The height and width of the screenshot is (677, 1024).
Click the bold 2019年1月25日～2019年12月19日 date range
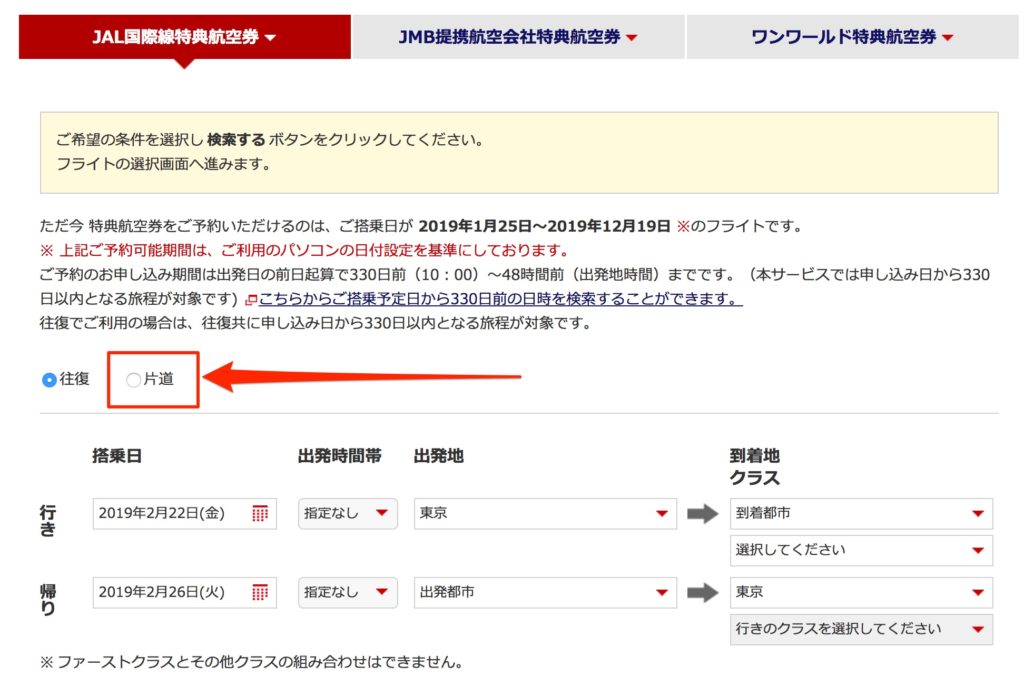[x=544, y=226]
